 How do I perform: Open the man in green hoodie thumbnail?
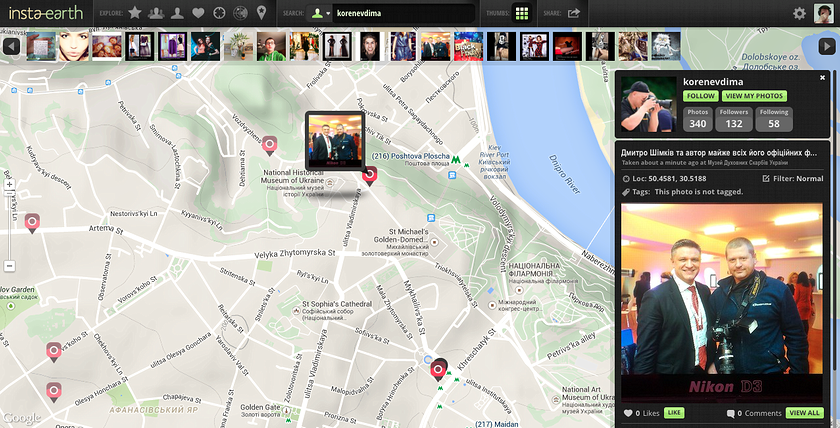coord(271,46)
